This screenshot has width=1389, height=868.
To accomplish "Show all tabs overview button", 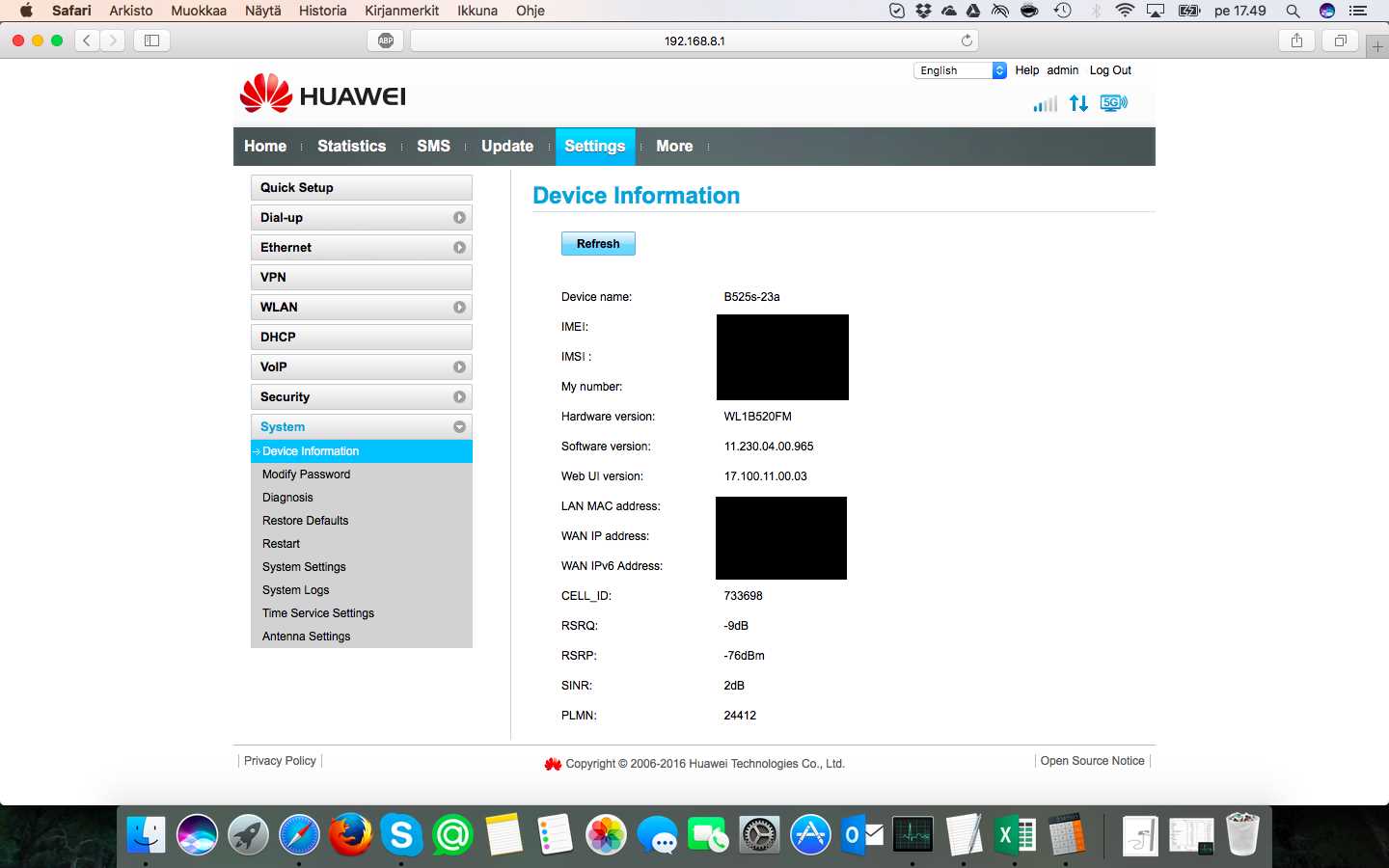I will pyautogui.click(x=1340, y=41).
